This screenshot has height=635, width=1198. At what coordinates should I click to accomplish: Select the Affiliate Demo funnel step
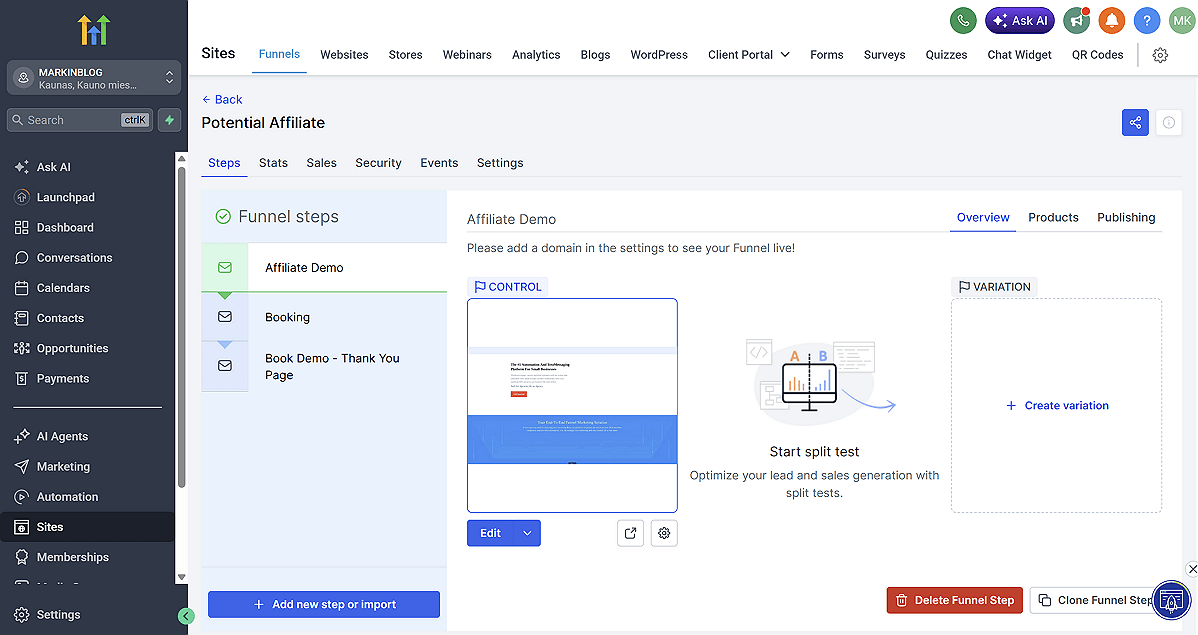coord(324,267)
